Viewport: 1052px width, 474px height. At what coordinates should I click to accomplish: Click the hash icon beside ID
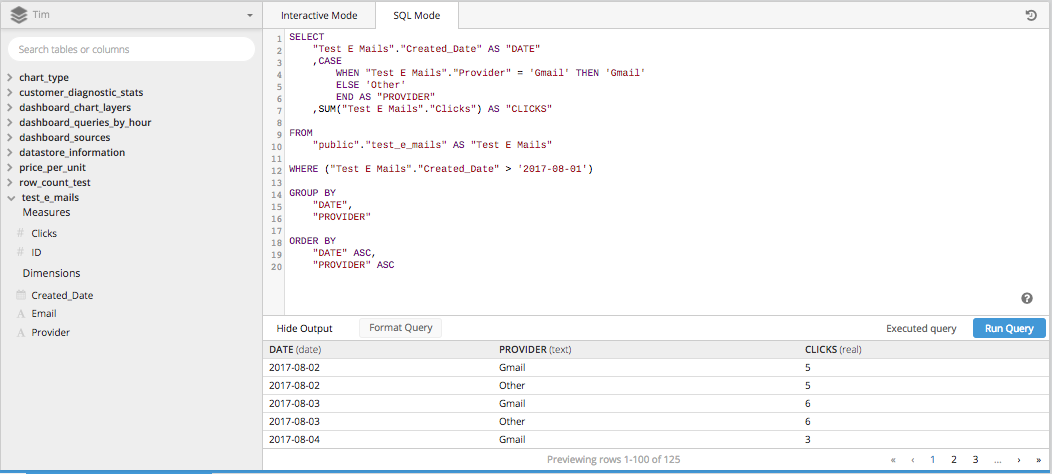pos(20,253)
